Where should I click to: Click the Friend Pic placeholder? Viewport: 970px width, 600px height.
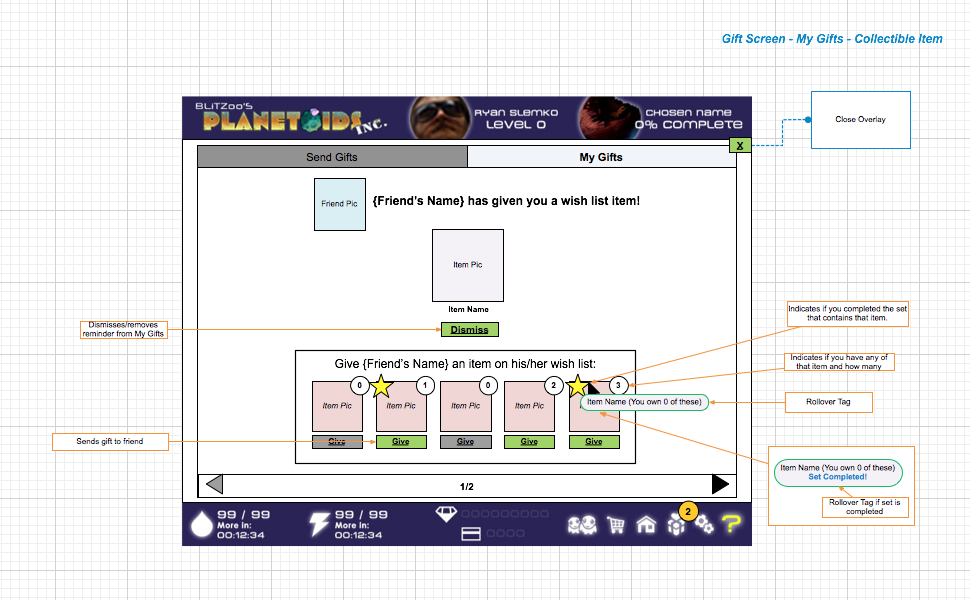pyautogui.click(x=340, y=204)
